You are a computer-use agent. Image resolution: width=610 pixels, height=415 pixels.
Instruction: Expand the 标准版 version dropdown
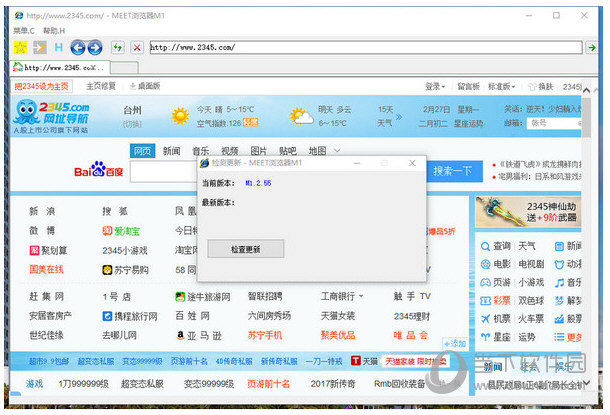[500, 86]
